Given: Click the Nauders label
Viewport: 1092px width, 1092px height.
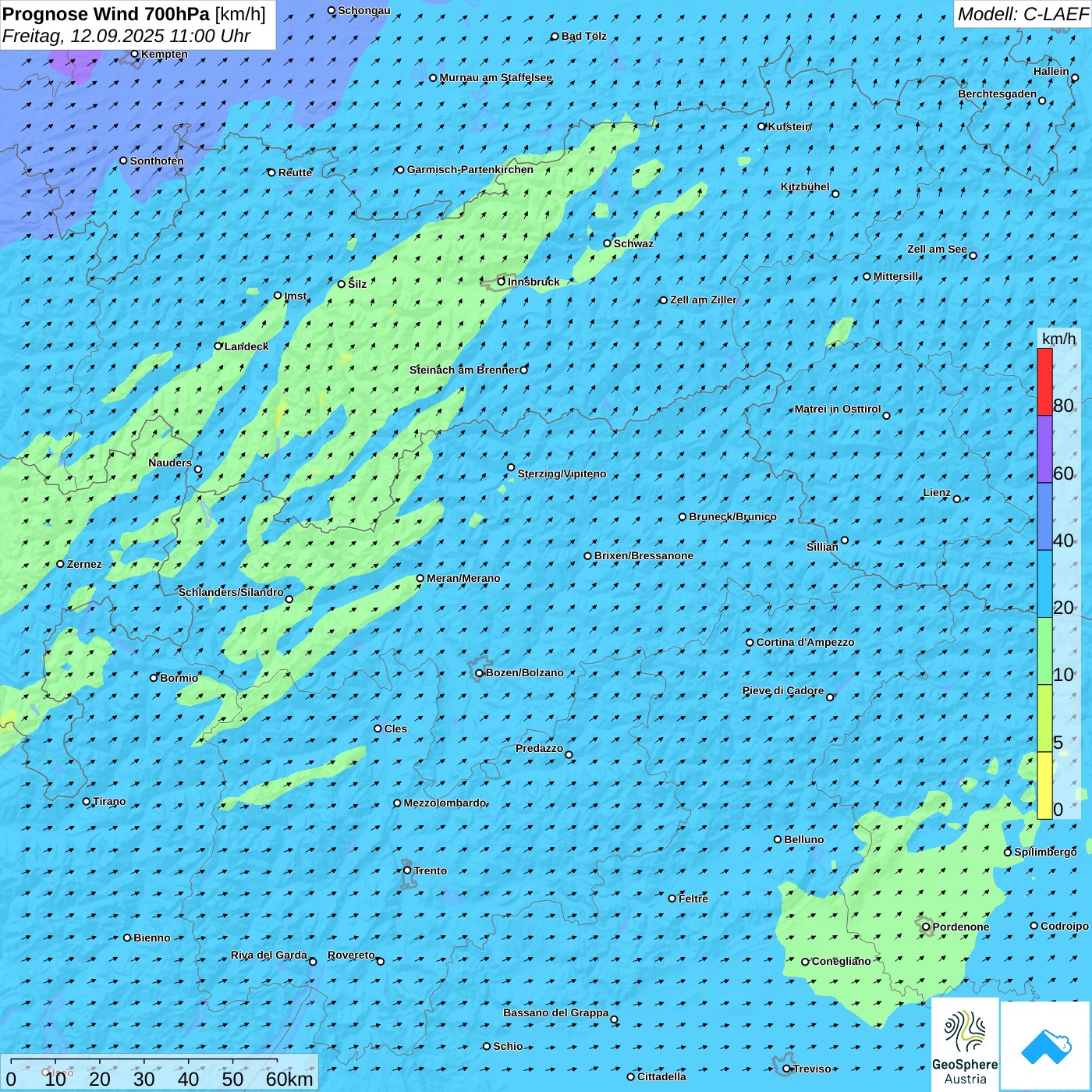Looking at the screenshot, I should point(170,463).
